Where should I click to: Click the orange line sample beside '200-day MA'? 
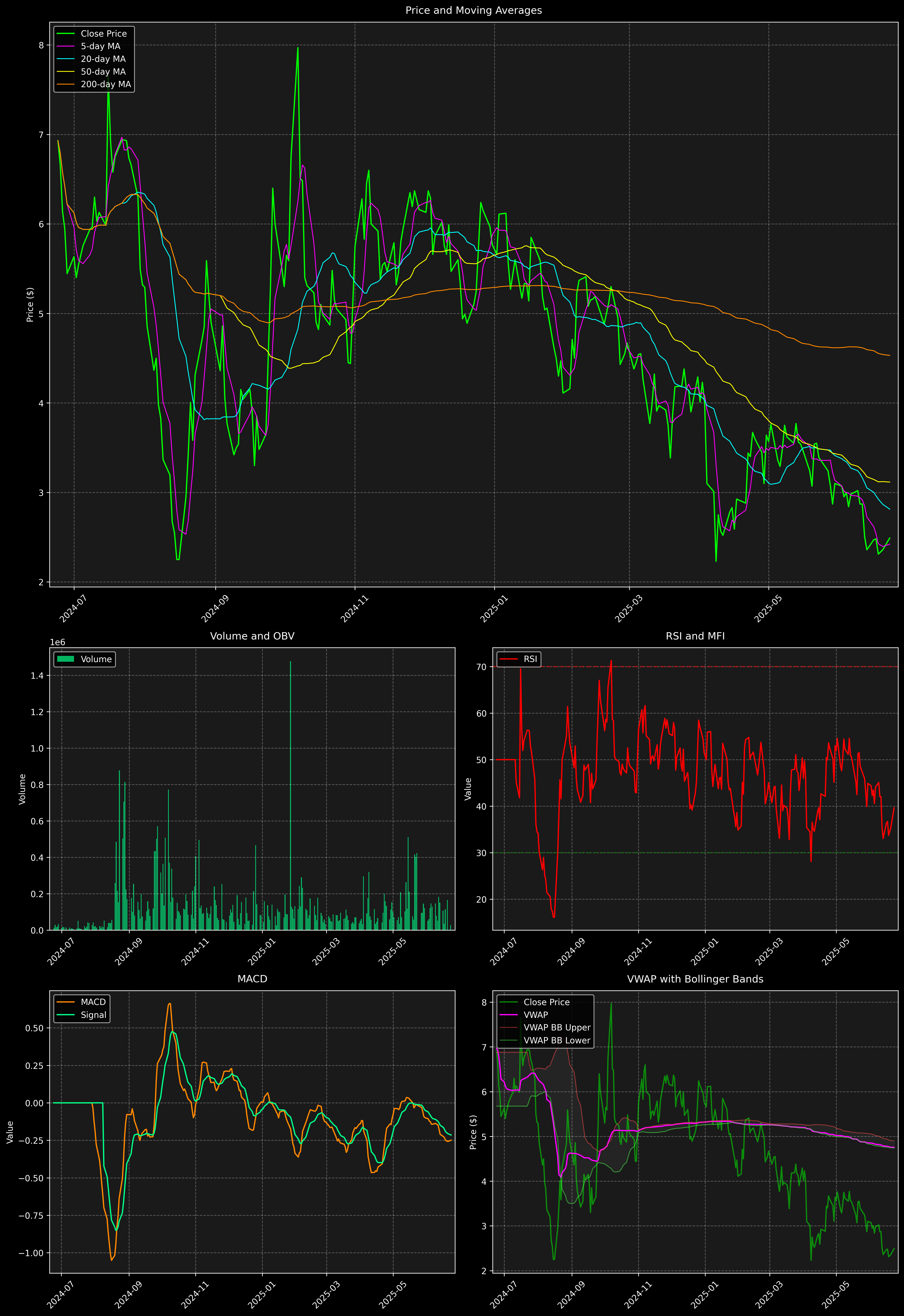point(66,84)
